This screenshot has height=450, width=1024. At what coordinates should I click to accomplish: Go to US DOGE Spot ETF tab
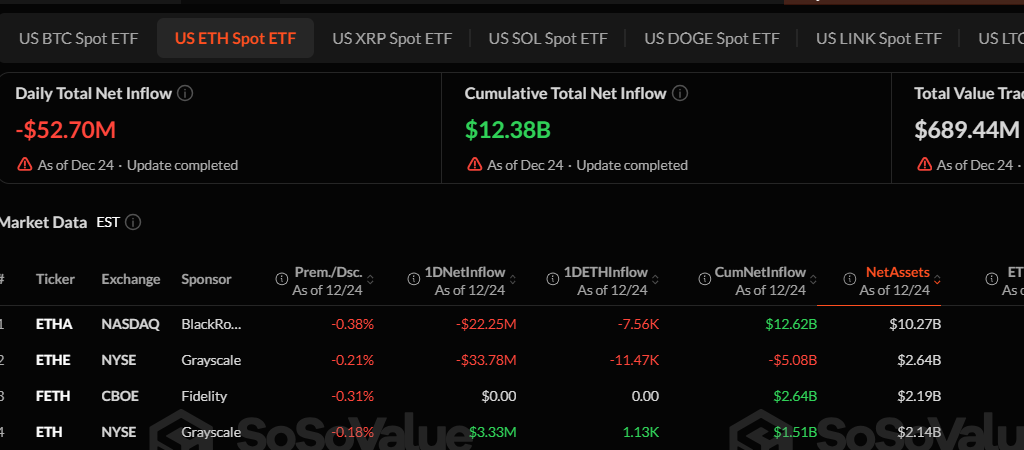[x=712, y=39]
